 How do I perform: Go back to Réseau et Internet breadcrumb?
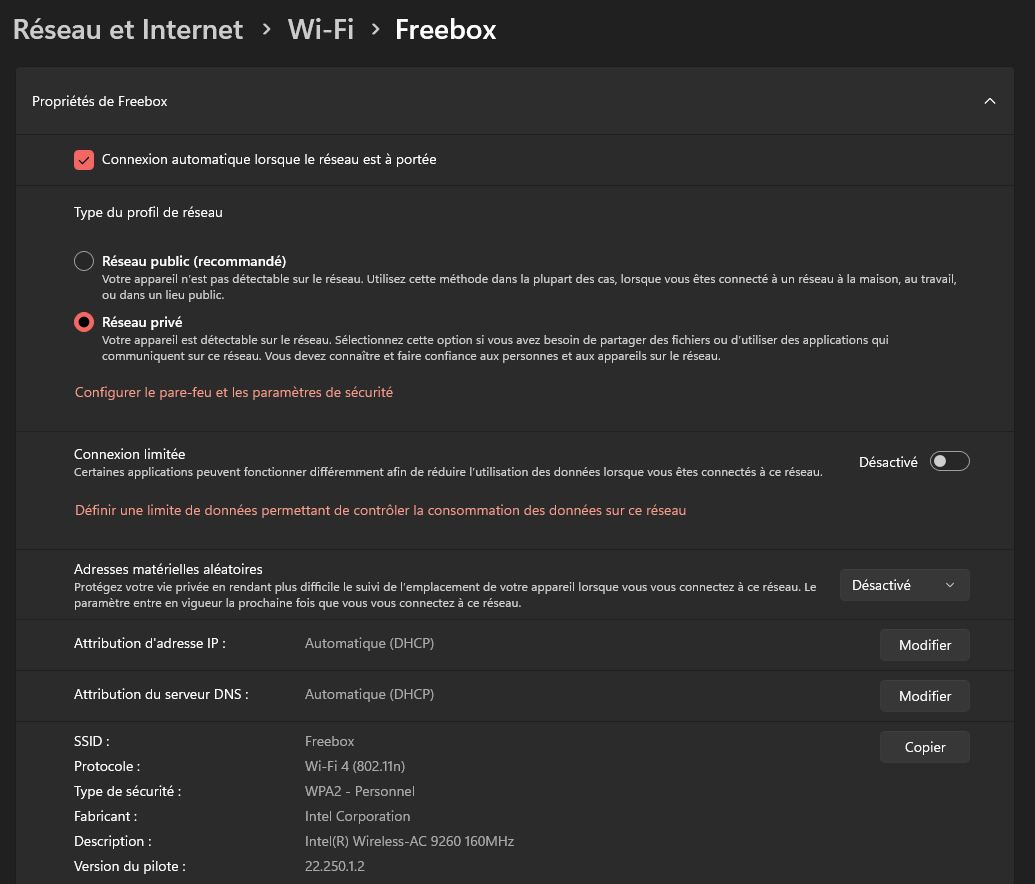pyautogui.click(x=128, y=30)
